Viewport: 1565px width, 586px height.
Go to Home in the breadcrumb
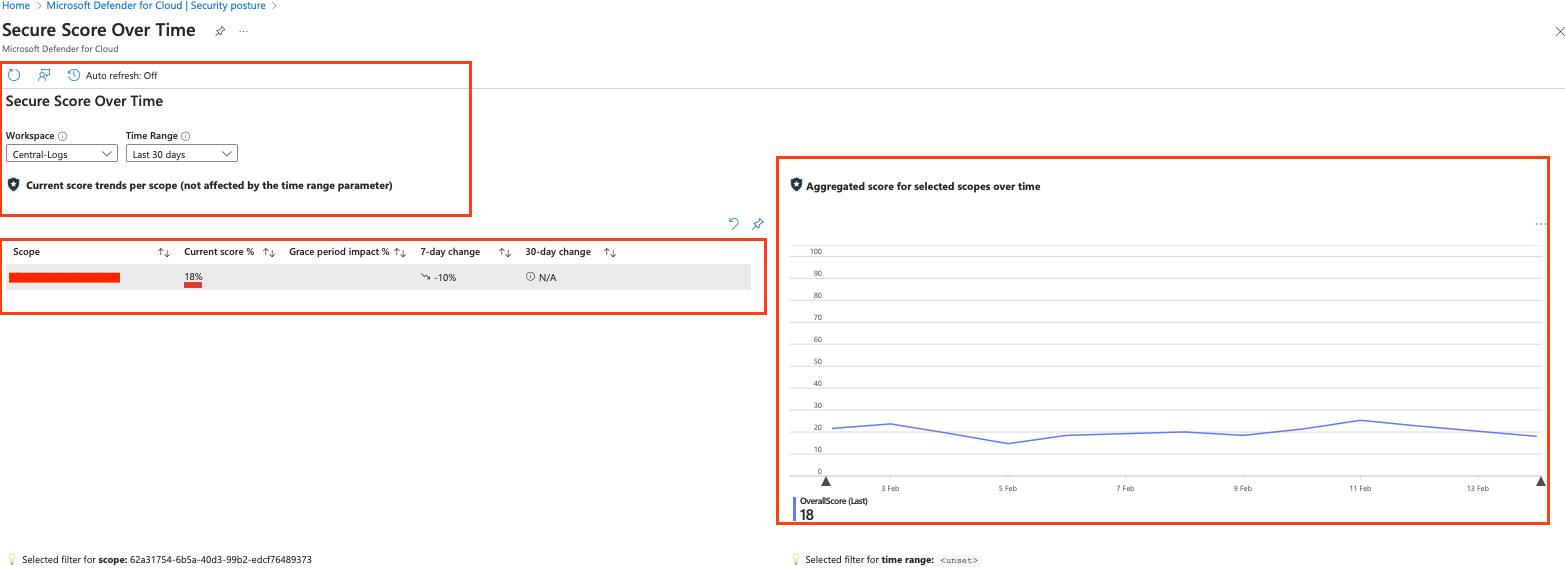tap(16, 6)
